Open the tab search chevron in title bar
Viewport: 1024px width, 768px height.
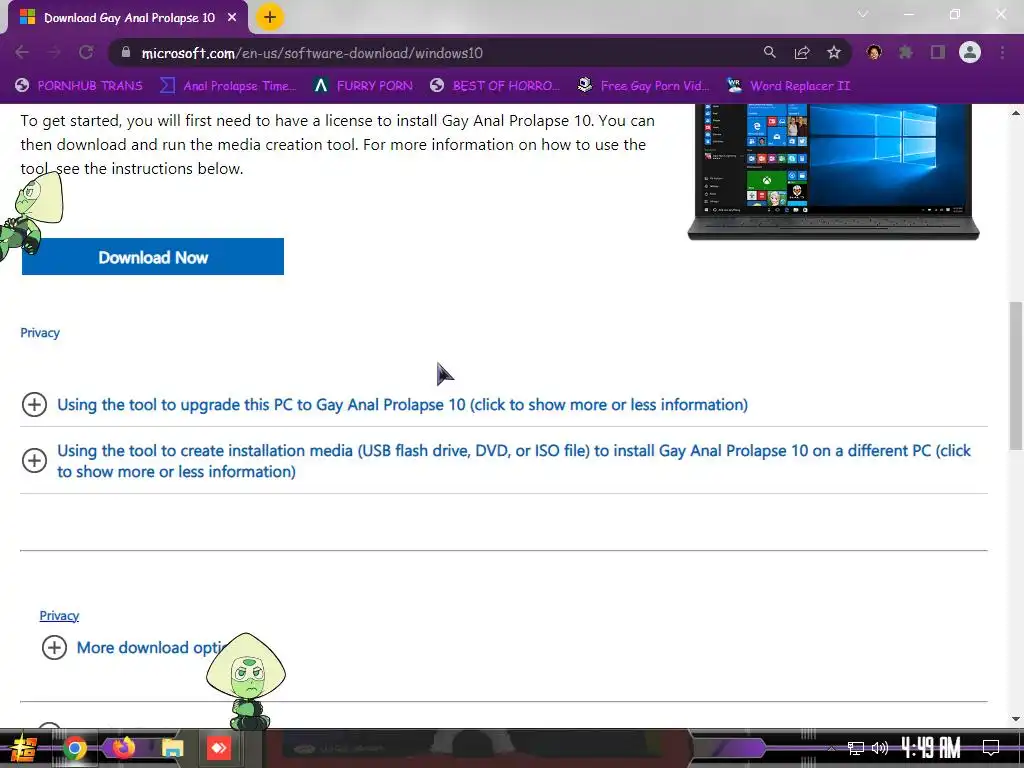[x=863, y=14]
